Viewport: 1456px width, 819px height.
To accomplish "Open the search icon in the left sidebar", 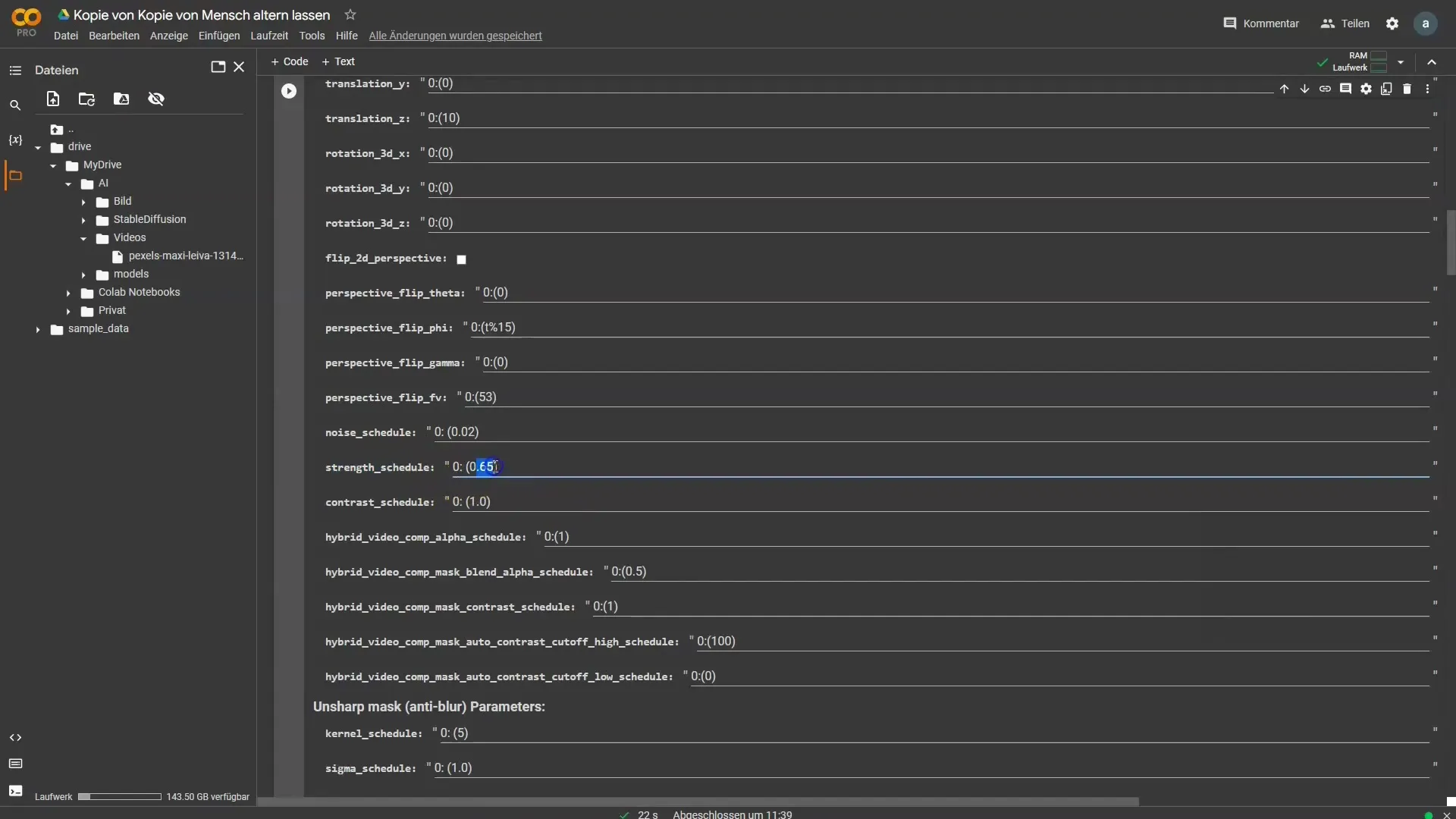I will (15, 105).
